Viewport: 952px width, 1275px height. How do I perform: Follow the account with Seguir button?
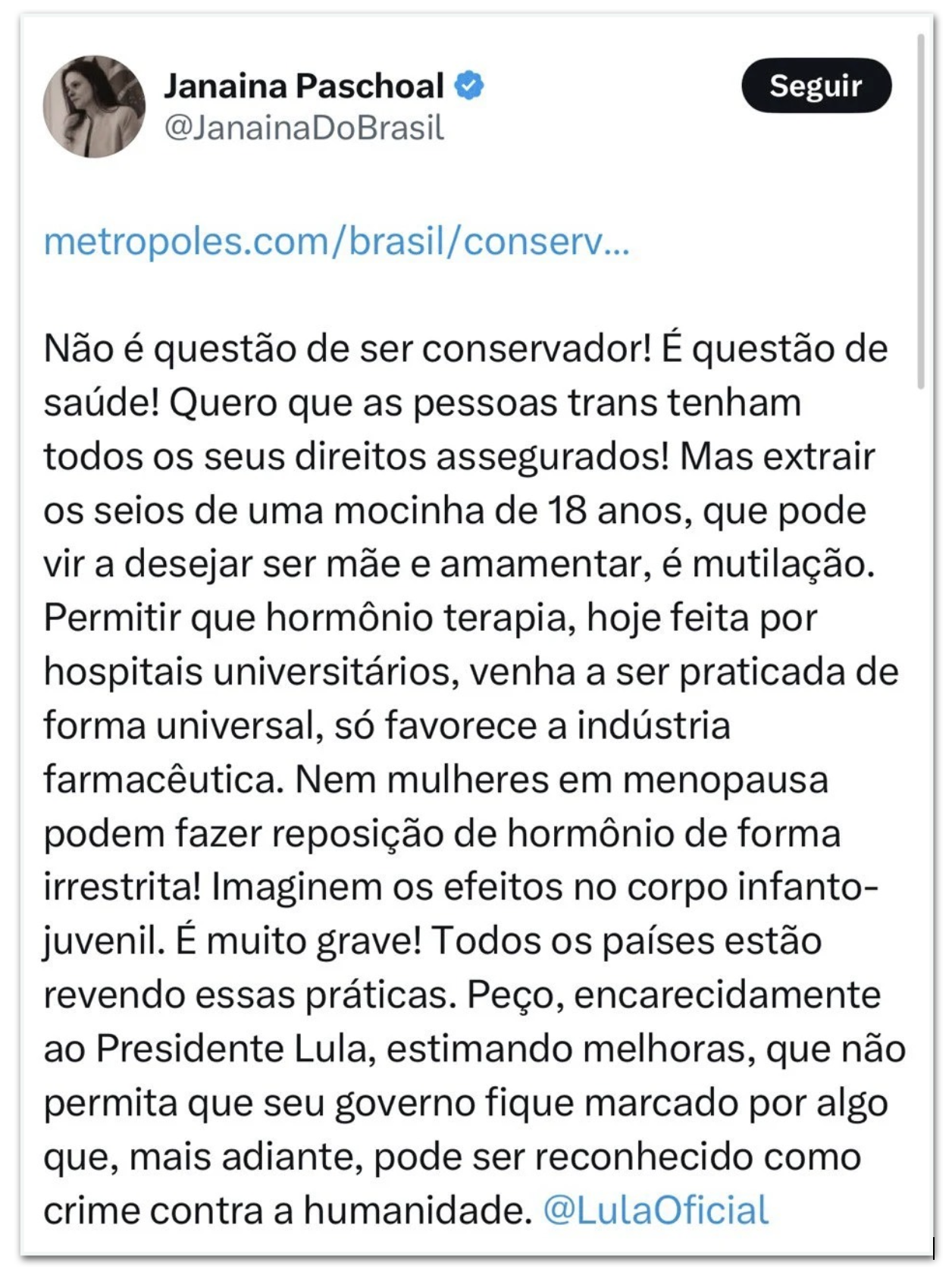[816, 86]
